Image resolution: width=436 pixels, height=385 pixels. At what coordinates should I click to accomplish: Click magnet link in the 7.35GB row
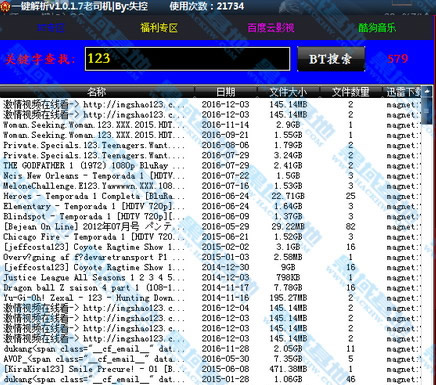[404, 359]
